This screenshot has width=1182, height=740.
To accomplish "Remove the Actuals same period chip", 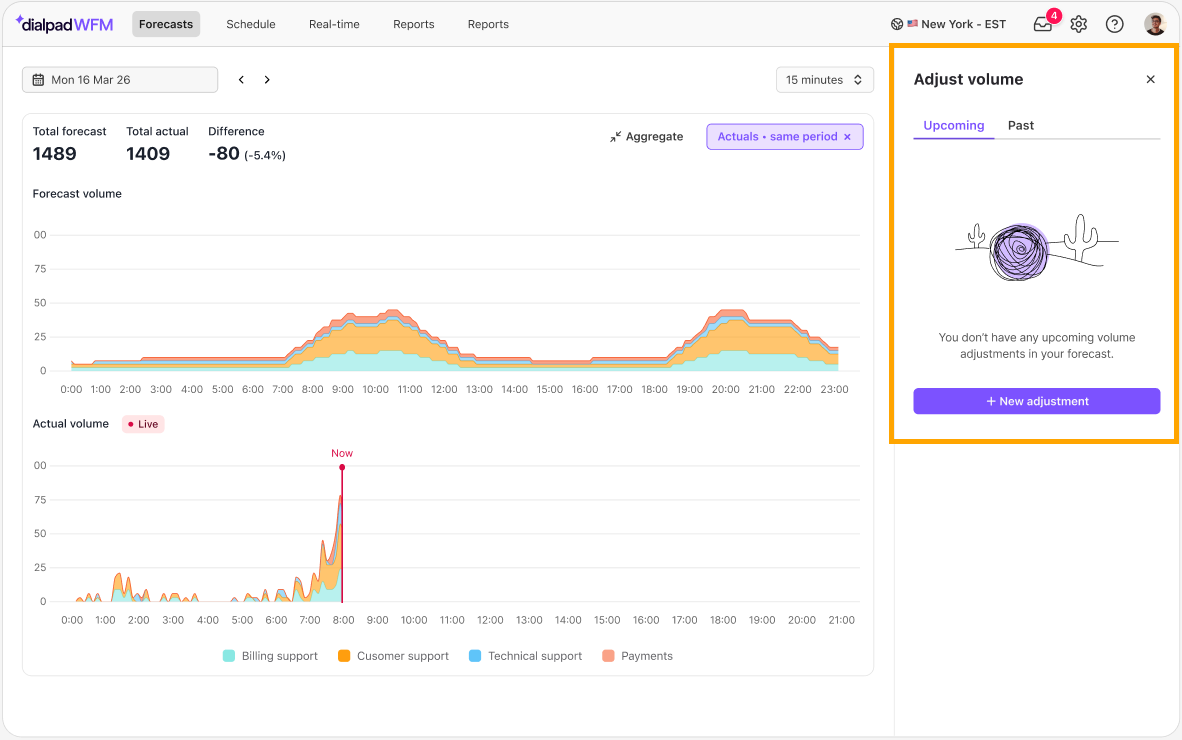I will pos(847,136).
